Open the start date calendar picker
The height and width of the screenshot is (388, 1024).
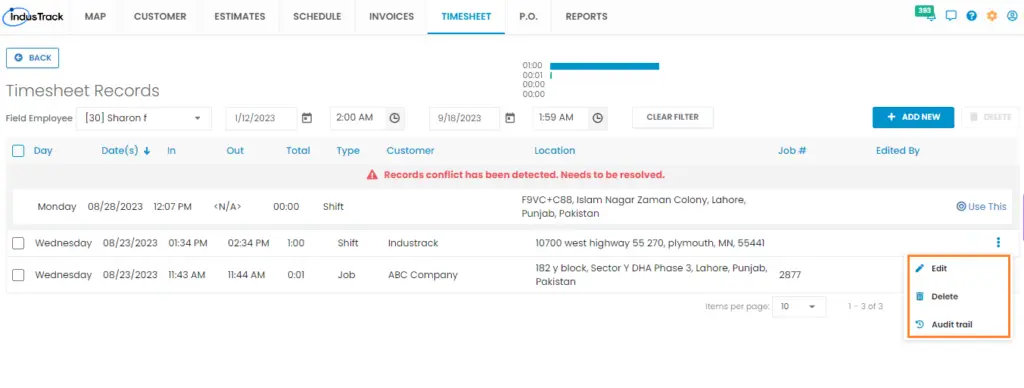307,118
